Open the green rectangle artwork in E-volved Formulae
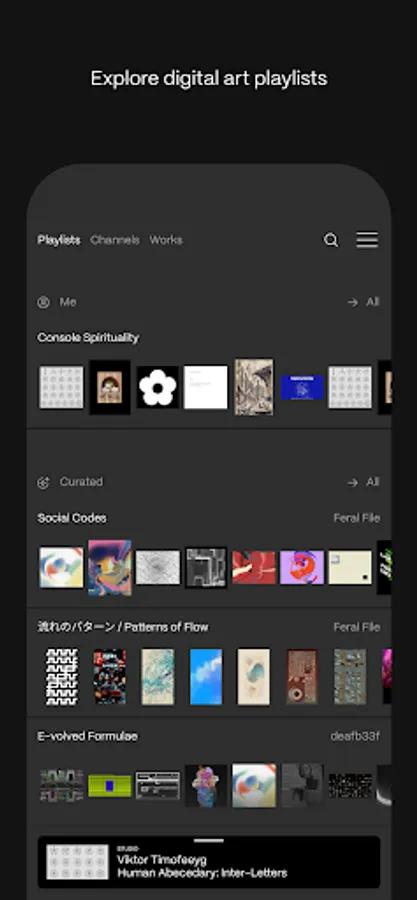Screen dimensions: 417x900 click(110, 786)
